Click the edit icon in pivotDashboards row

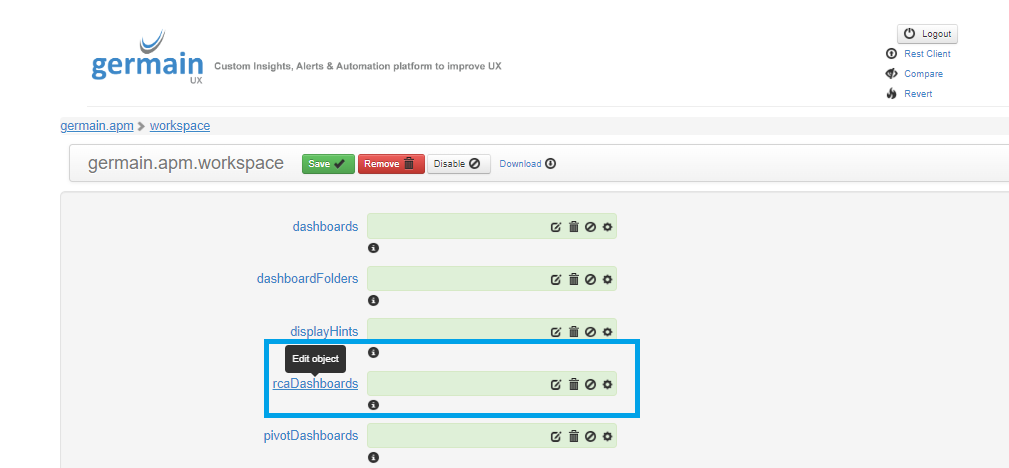coord(556,436)
